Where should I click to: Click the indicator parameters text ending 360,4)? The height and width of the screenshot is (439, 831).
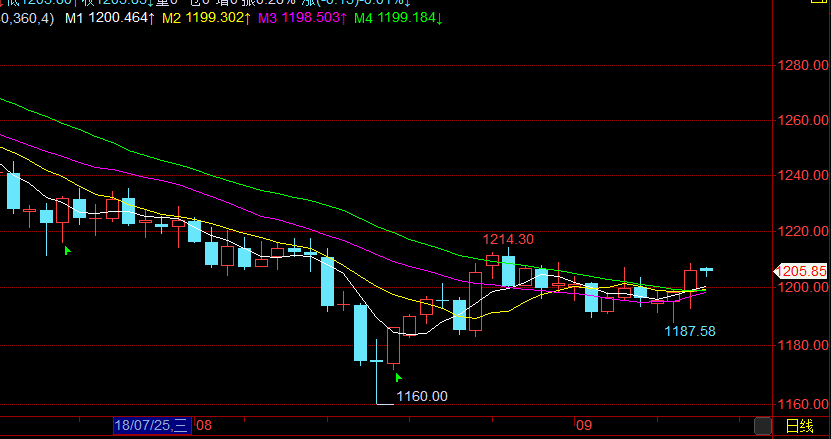27,19
